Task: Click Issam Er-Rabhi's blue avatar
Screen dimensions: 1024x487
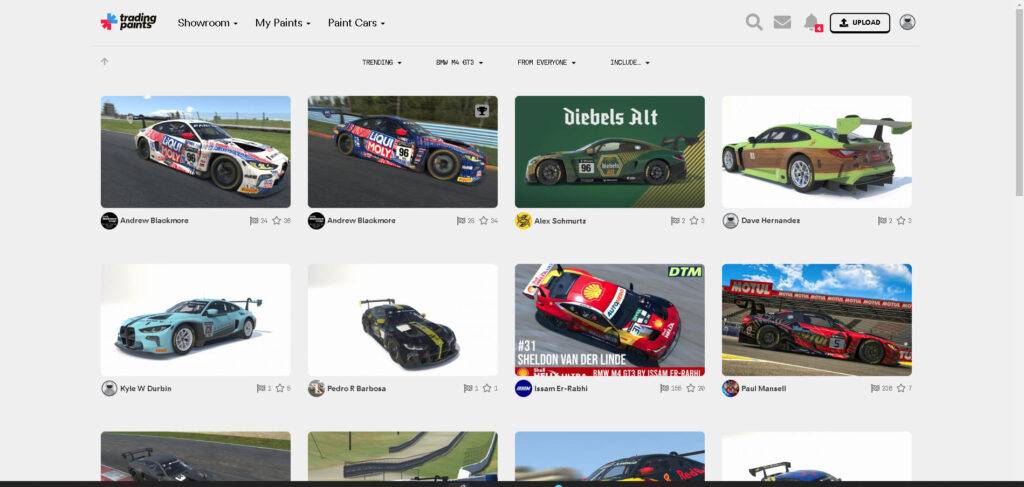Action: (x=523, y=388)
